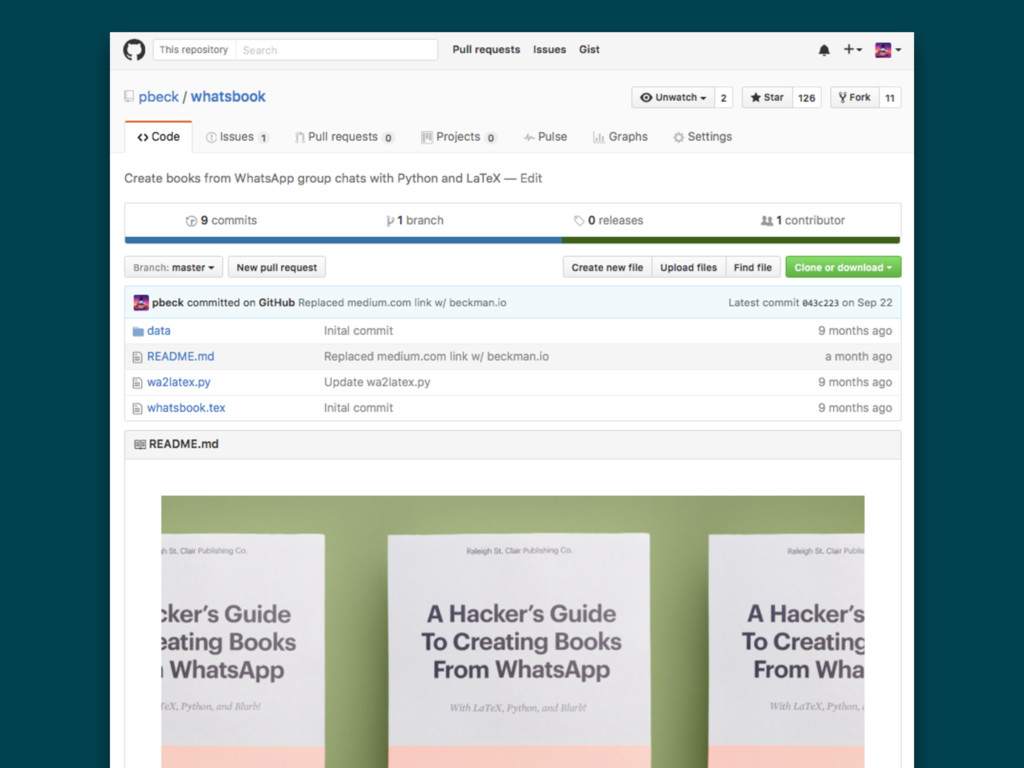Open latest commit hash 043c223
Screen dimensions: 1024x768
(x=820, y=303)
